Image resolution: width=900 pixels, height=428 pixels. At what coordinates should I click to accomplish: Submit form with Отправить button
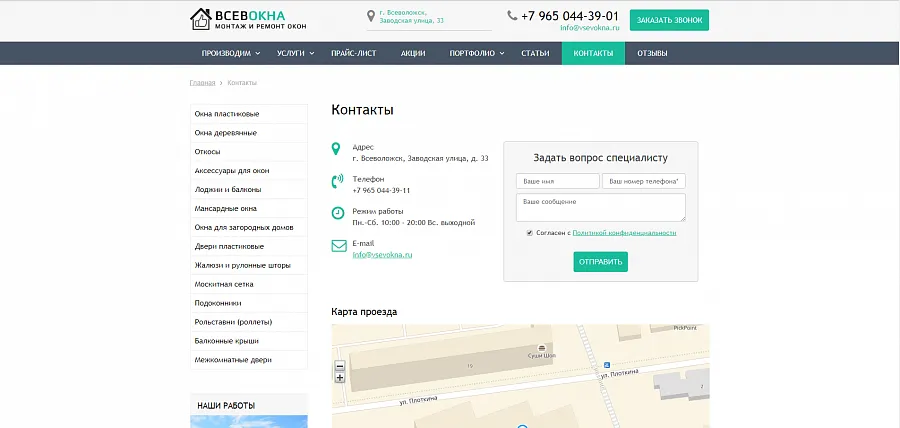(x=600, y=262)
